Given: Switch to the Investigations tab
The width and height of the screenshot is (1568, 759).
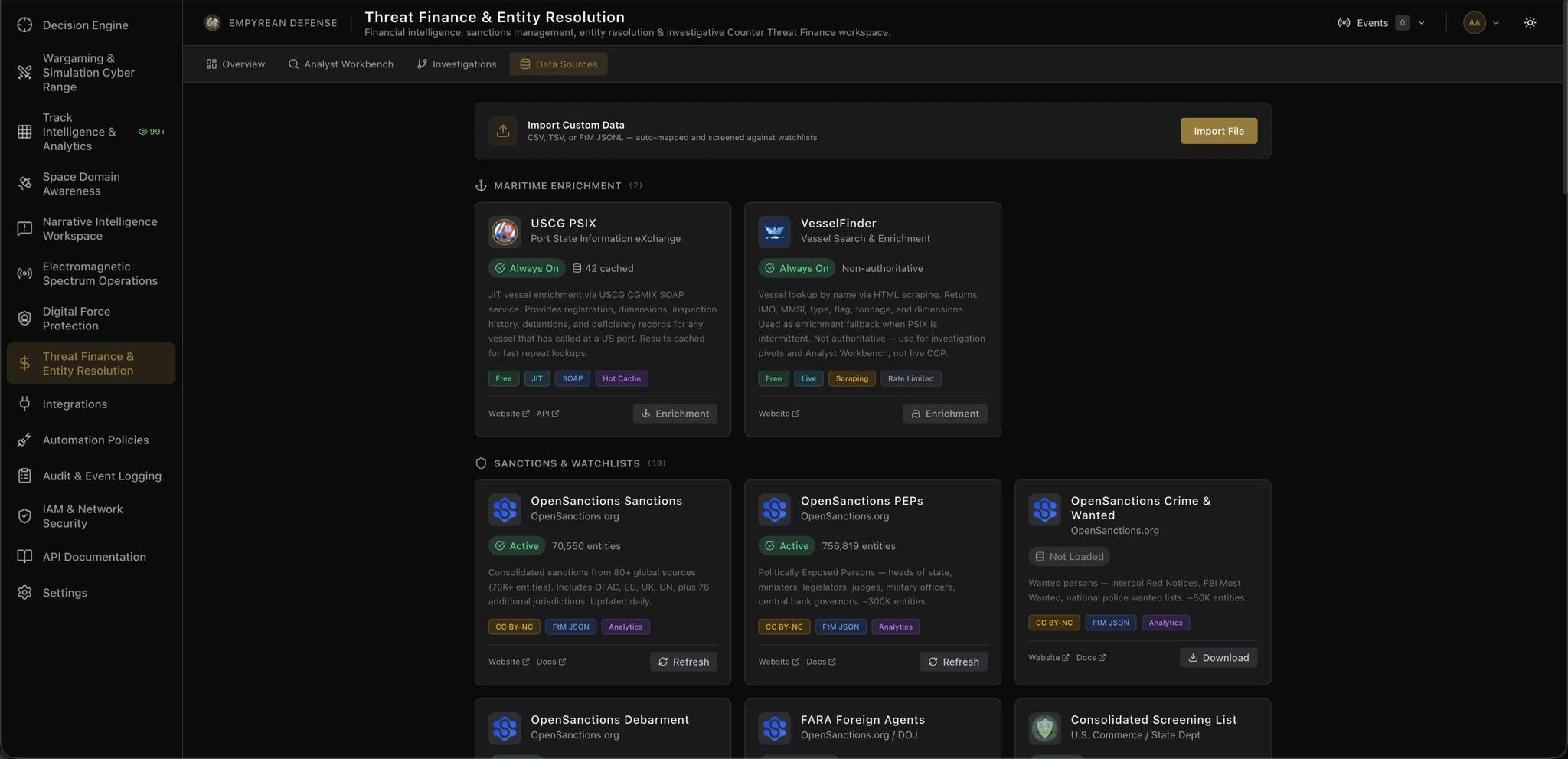Looking at the screenshot, I should 456,64.
